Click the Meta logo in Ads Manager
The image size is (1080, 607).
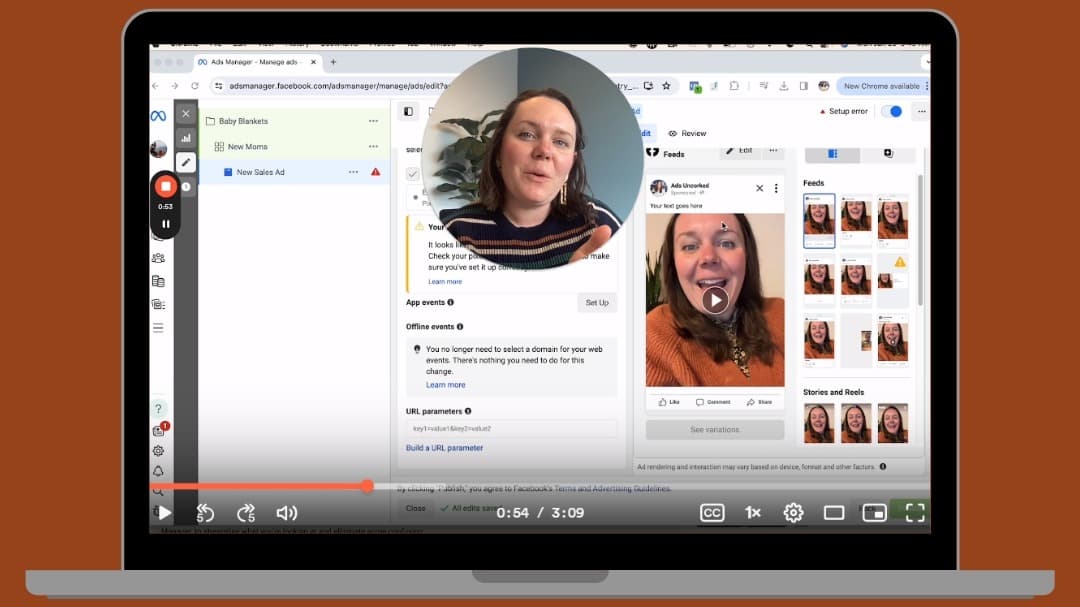coord(158,116)
